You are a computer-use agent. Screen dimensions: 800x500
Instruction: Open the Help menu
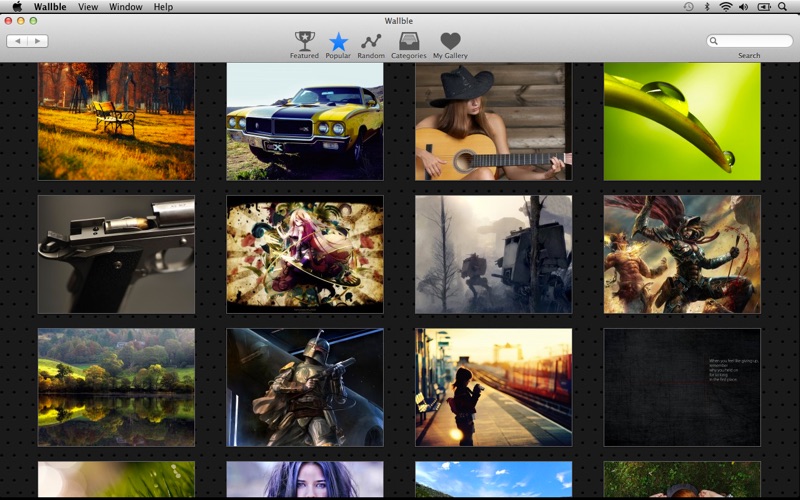coord(163,7)
